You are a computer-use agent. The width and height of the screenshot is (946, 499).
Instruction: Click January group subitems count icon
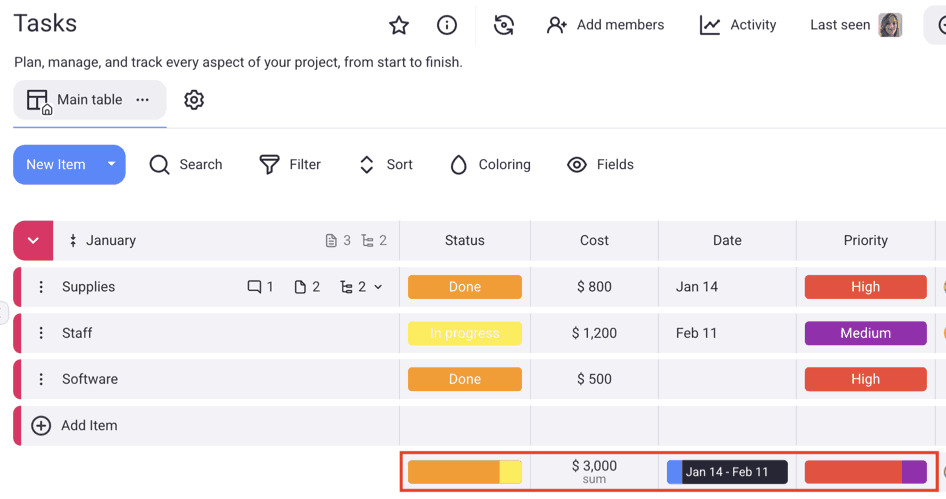[x=367, y=241]
